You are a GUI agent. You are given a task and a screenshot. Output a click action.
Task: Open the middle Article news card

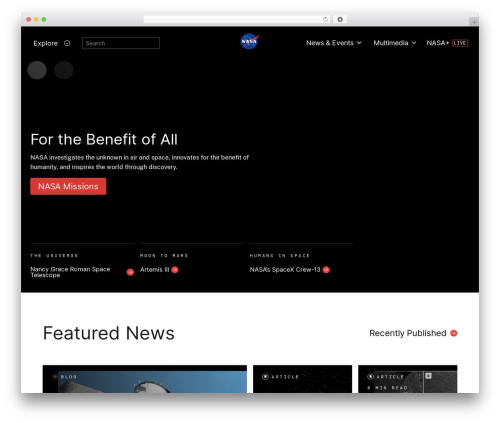pos(302,379)
